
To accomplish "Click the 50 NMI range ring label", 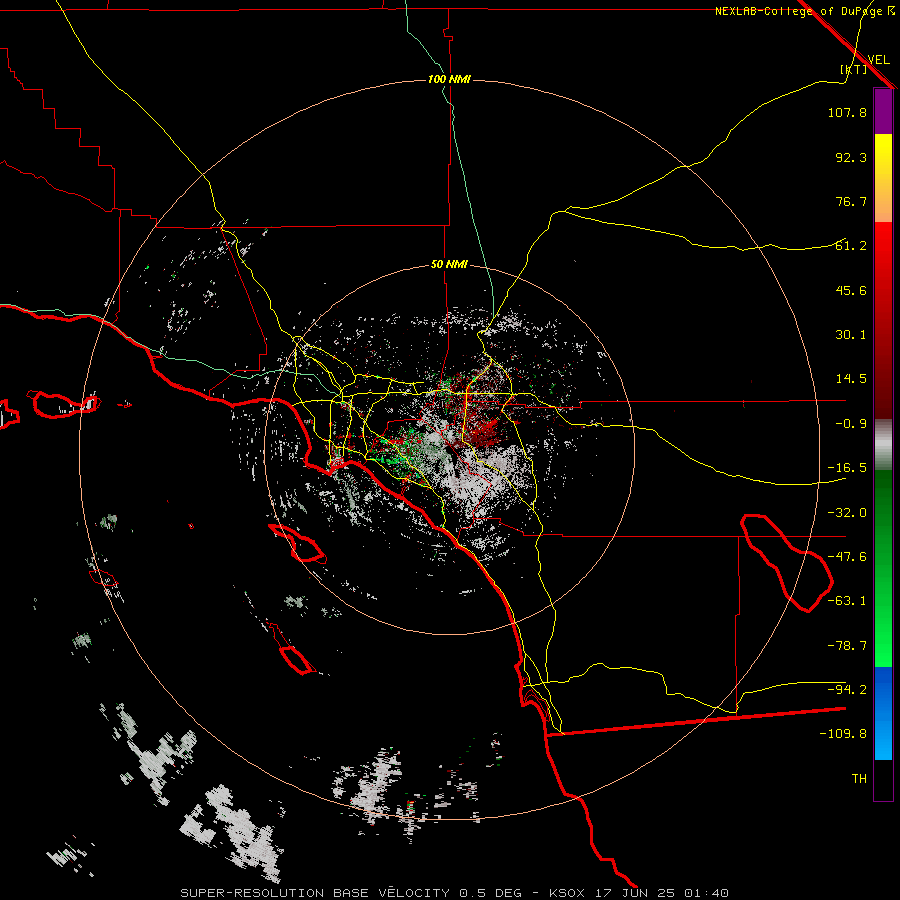I will click(449, 265).
